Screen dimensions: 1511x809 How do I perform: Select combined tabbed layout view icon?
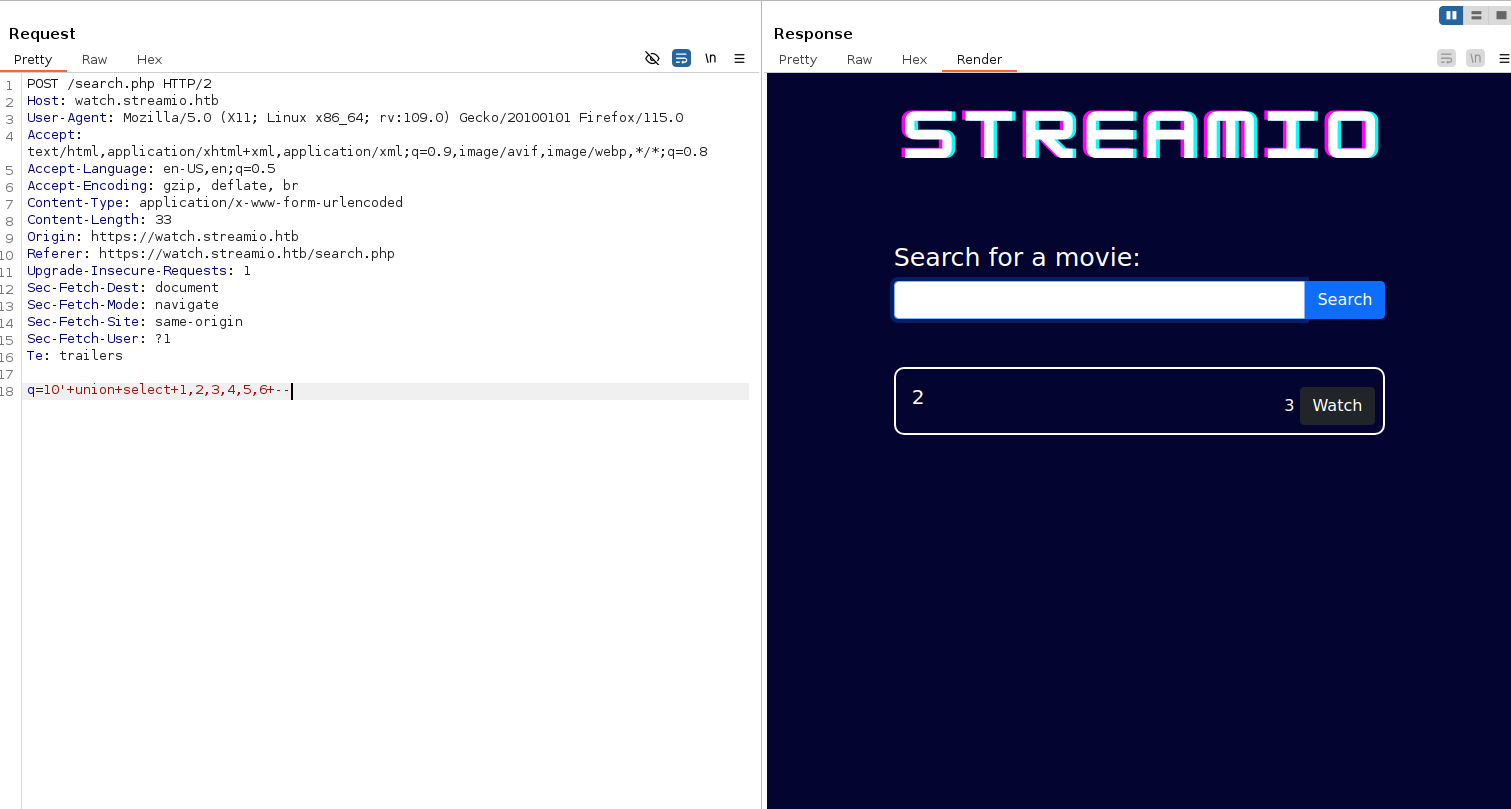(1500, 15)
